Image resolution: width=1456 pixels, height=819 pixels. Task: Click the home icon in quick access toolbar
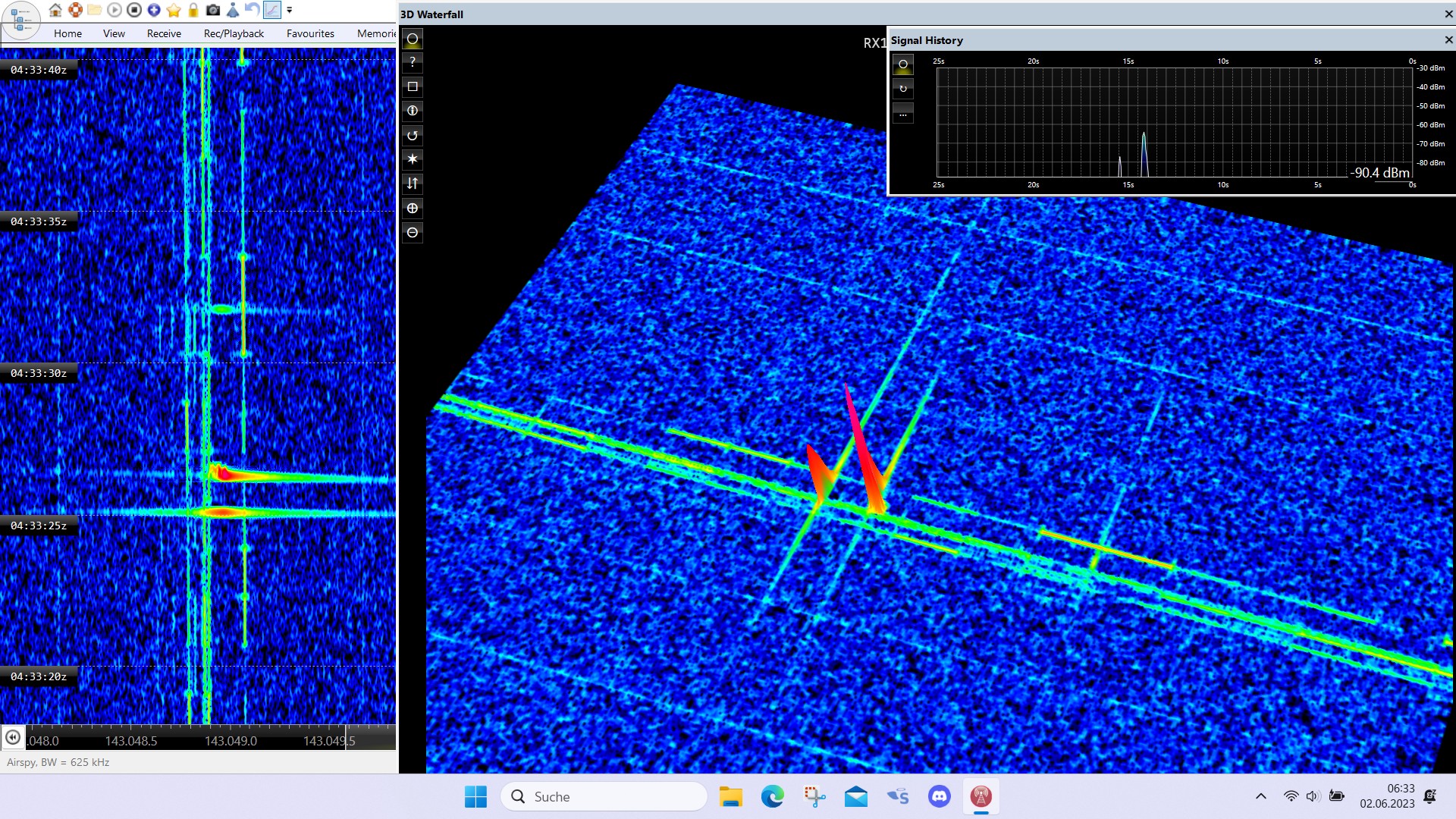[55, 10]
